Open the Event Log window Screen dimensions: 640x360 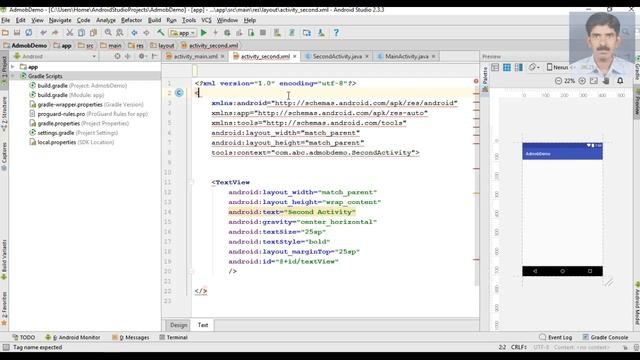[556, 337]
